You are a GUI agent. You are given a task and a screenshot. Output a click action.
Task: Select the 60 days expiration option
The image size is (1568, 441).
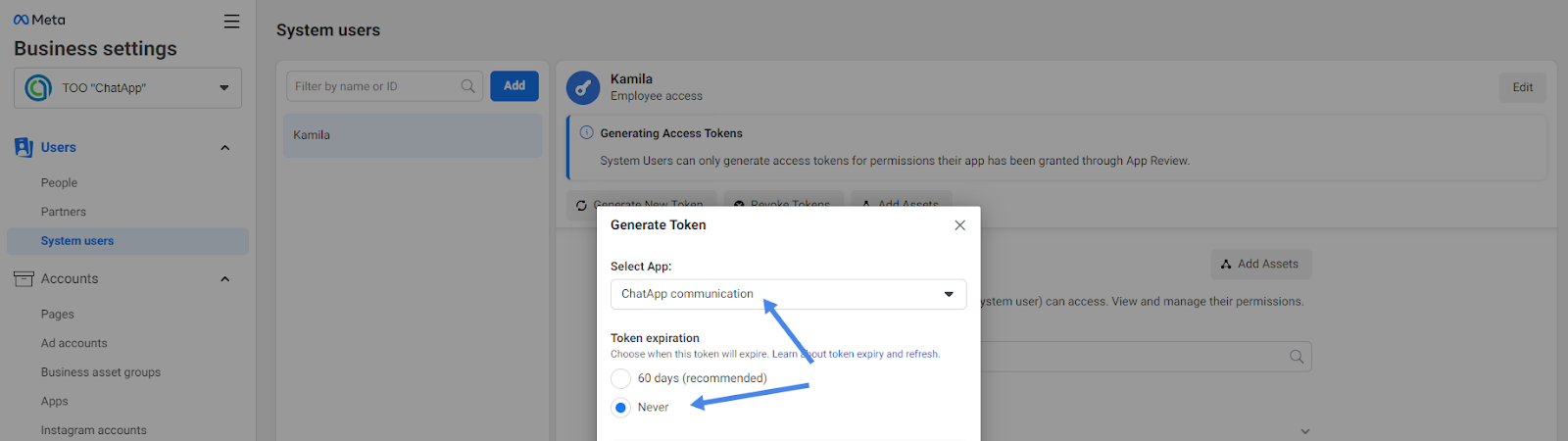620,378
